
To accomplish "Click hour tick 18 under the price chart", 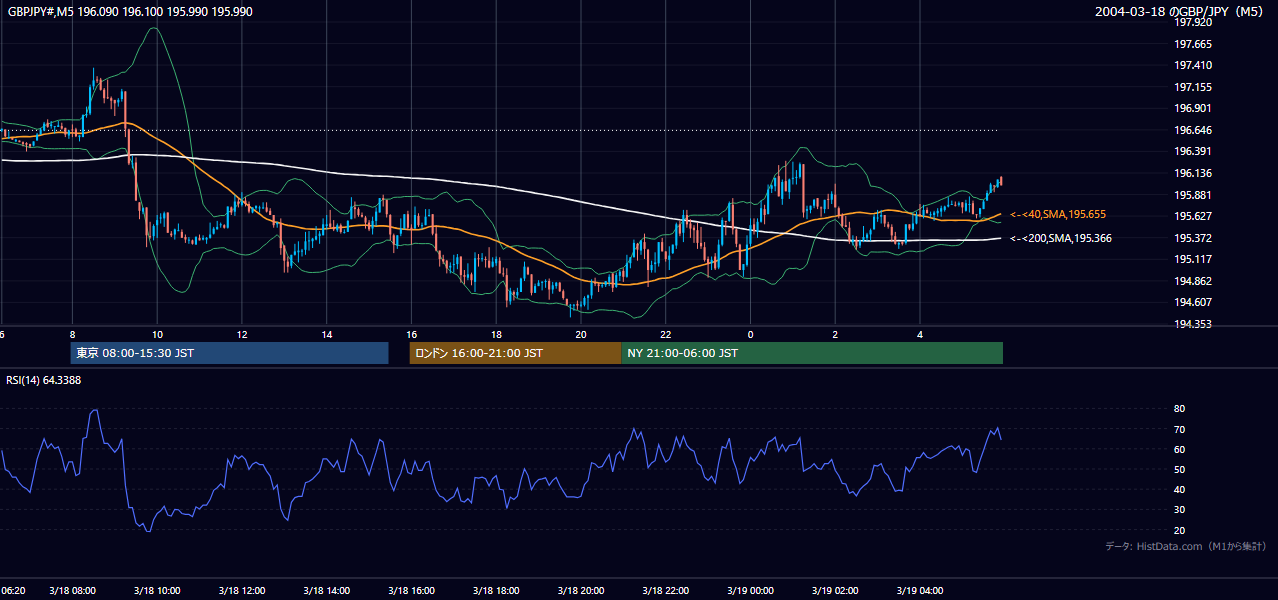I will coord(497,334).
